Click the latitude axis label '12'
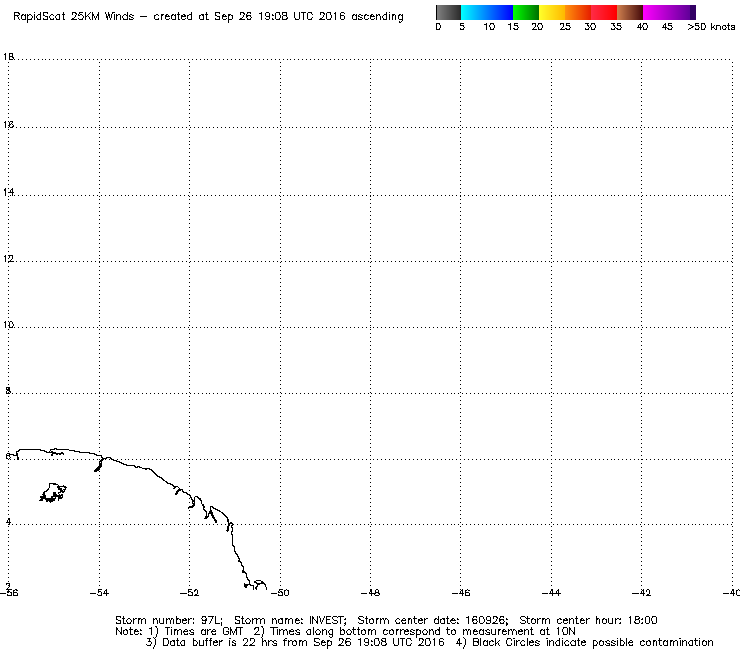The image size is (740, 650). point(8,259)
